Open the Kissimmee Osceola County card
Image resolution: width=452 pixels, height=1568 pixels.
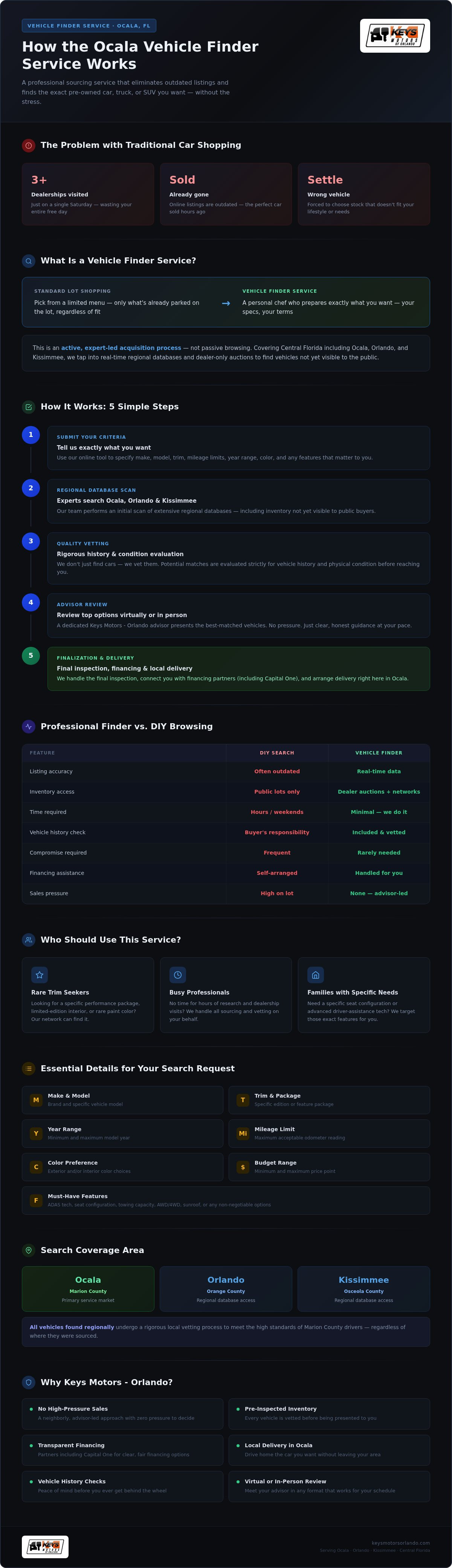click(x=363, y=1289)
